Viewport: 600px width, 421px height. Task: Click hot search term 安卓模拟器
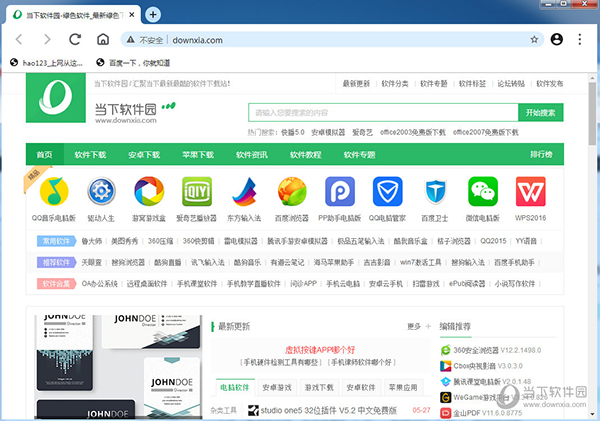coord(328,132)
